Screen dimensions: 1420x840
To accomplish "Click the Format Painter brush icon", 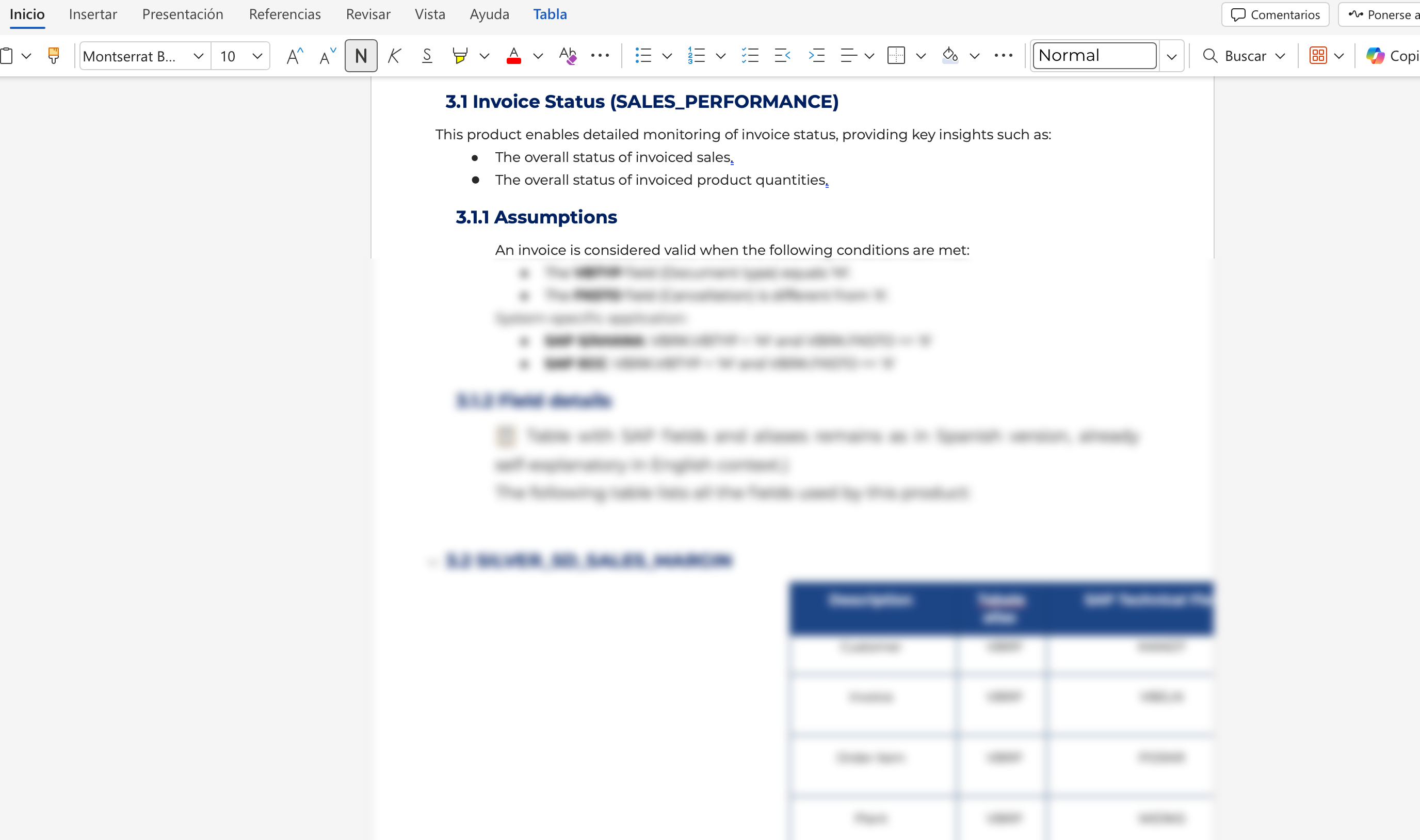I will coord(54,56).
